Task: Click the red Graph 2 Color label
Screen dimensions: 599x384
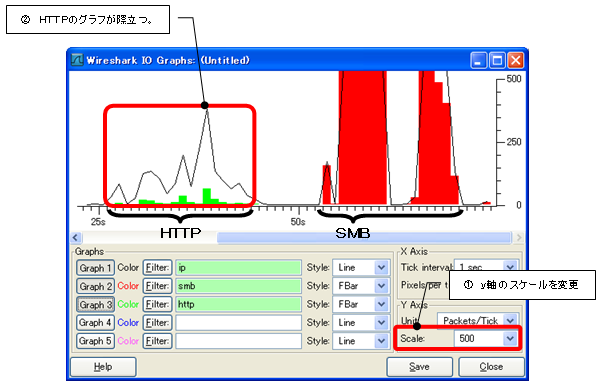Action: 128,286
